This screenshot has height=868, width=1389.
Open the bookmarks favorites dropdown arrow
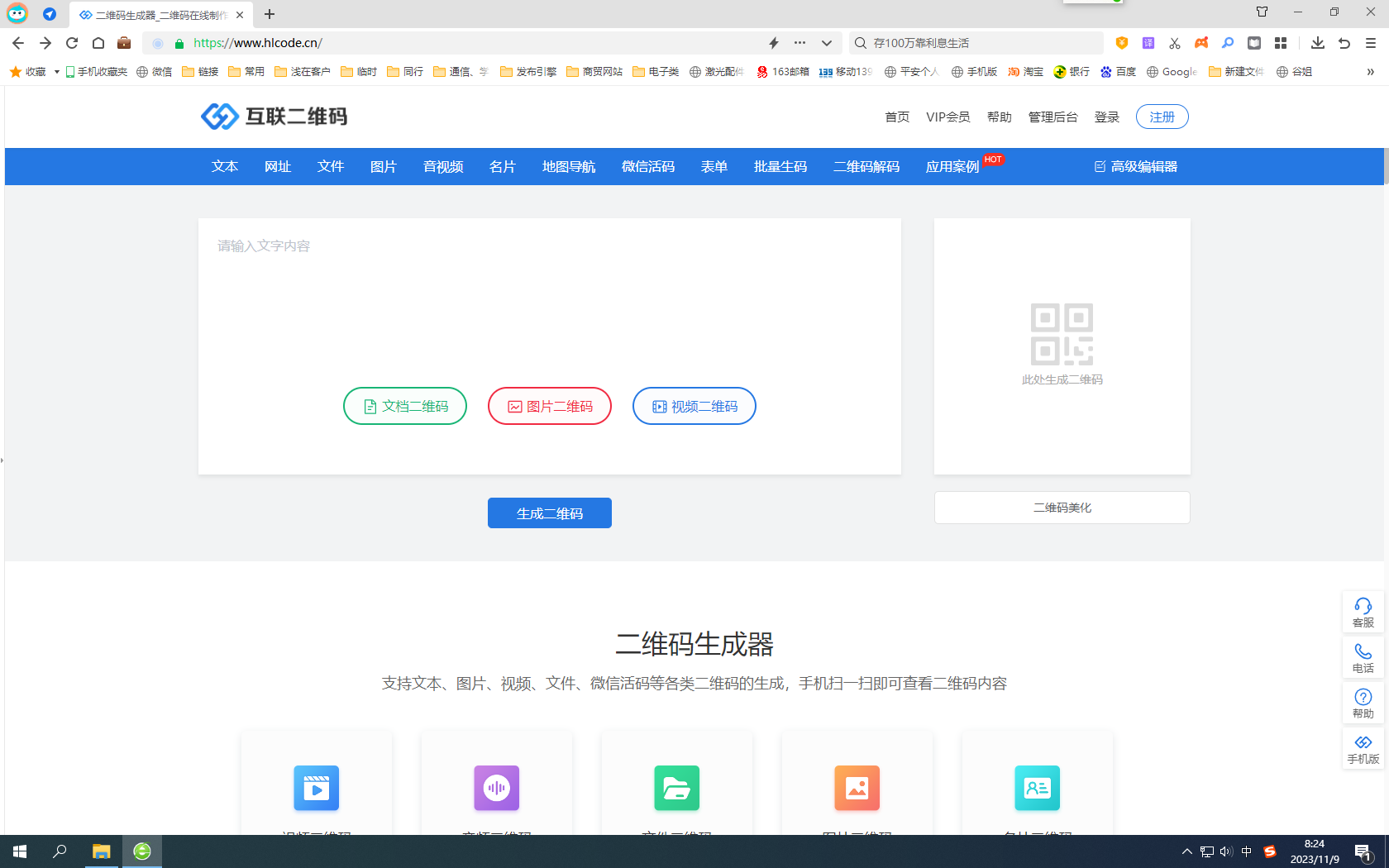tap(56, 72)
